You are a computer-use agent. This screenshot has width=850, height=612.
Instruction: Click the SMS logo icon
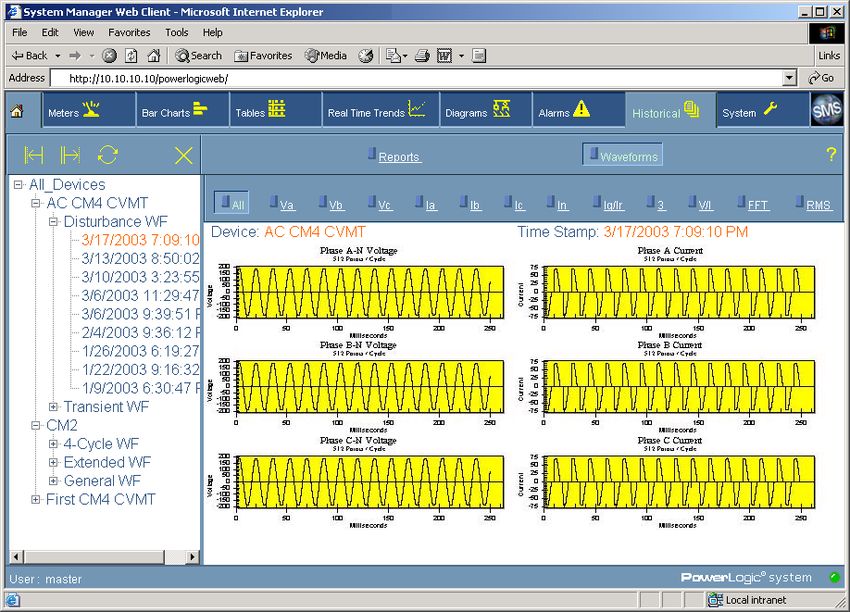pyautogui.click(x=827, y=110)
